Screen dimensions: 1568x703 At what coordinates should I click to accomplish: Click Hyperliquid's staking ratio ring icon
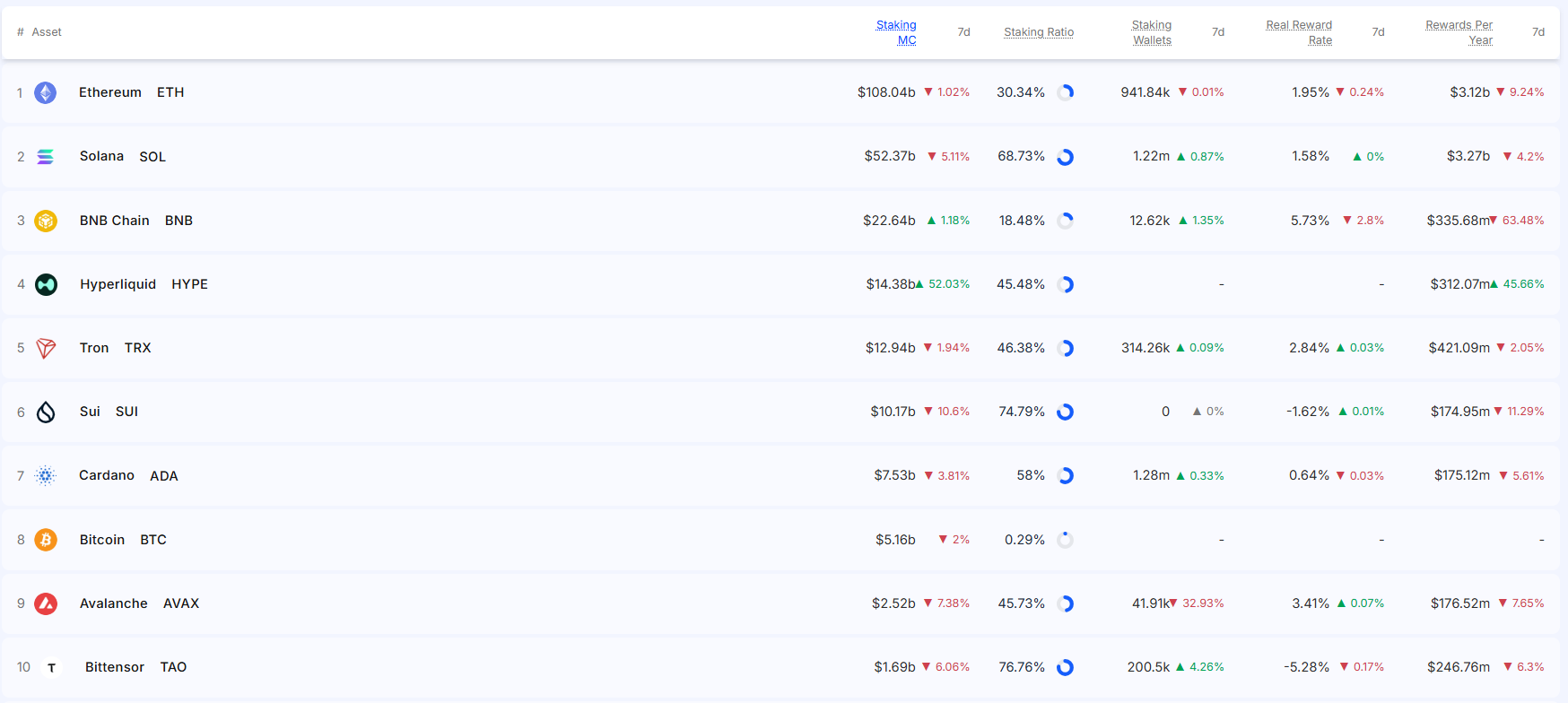pyautogui.click(x=1066, y=284)
